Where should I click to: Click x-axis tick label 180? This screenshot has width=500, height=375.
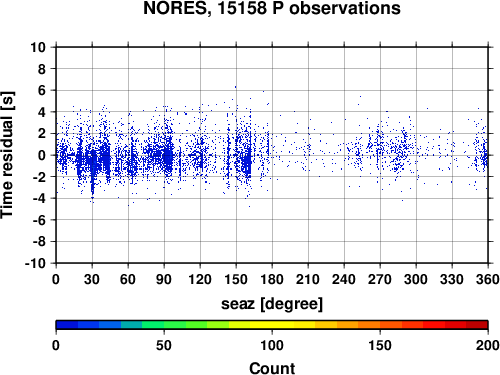click(272, 279)
